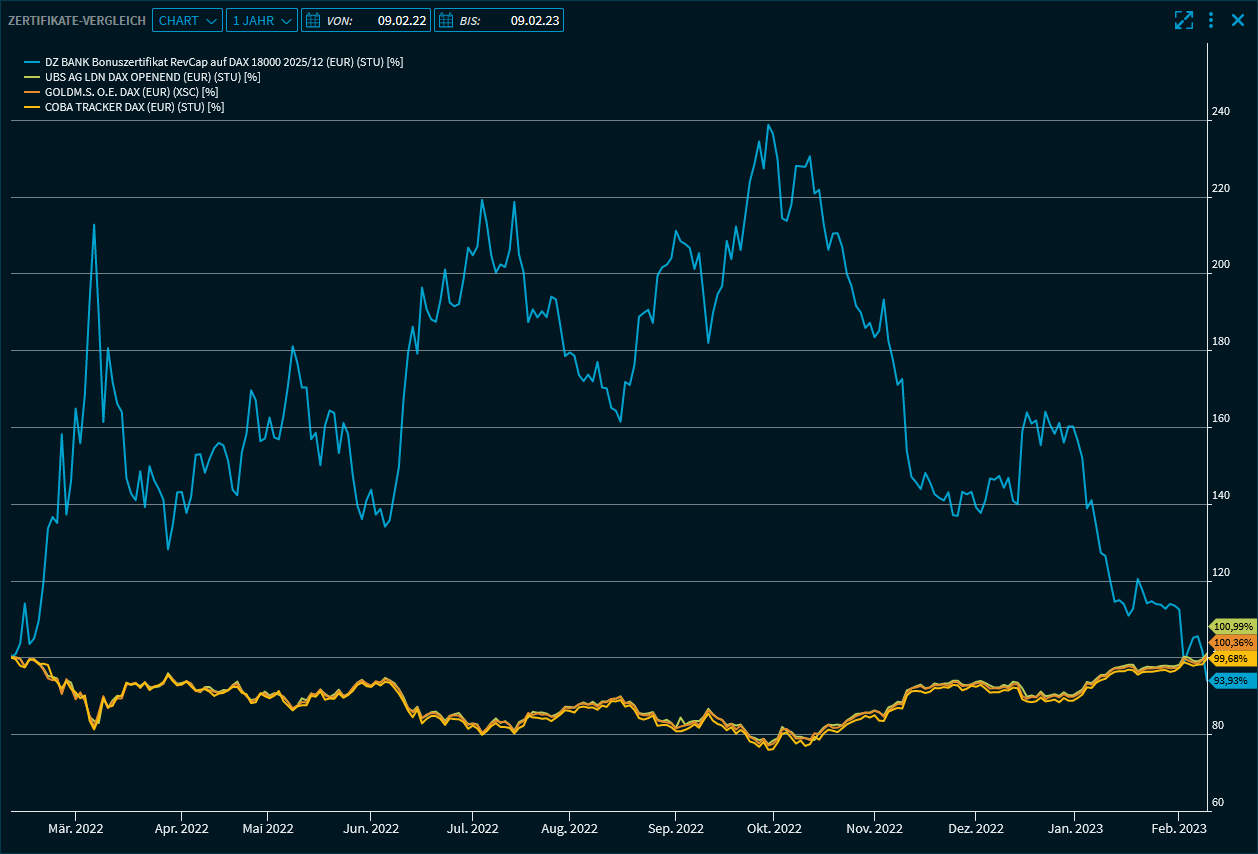Image resolution: width=1258 pixels, height=854 pixels.
Task: Open the CHART view dropdown
Action: (187, 20)
